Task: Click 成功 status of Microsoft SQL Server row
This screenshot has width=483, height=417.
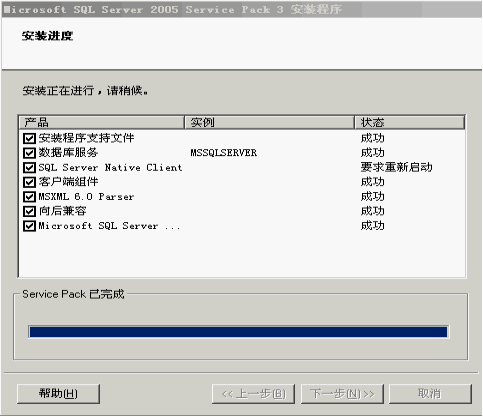Action: pyautogui.click(x=373, y=226)
